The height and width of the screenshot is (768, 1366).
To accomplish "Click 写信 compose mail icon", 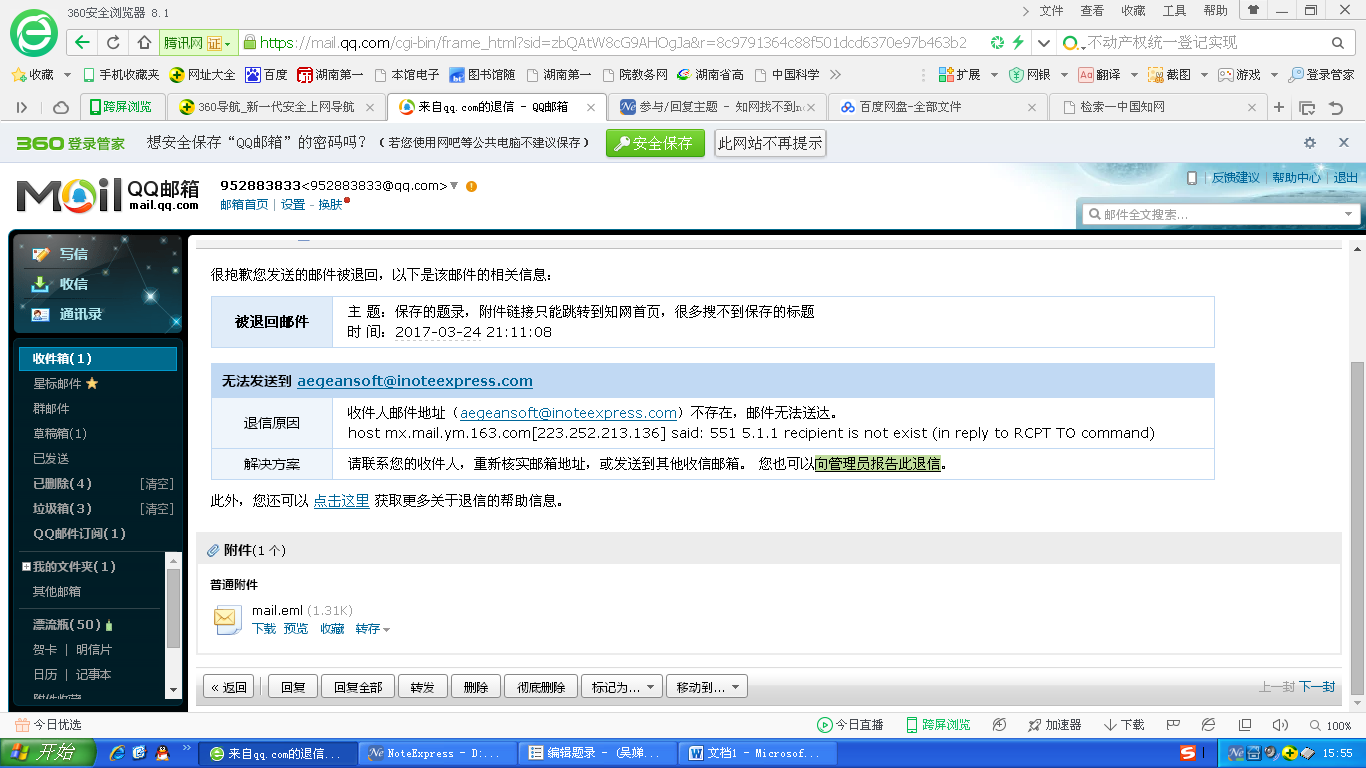I will (41, 254).
